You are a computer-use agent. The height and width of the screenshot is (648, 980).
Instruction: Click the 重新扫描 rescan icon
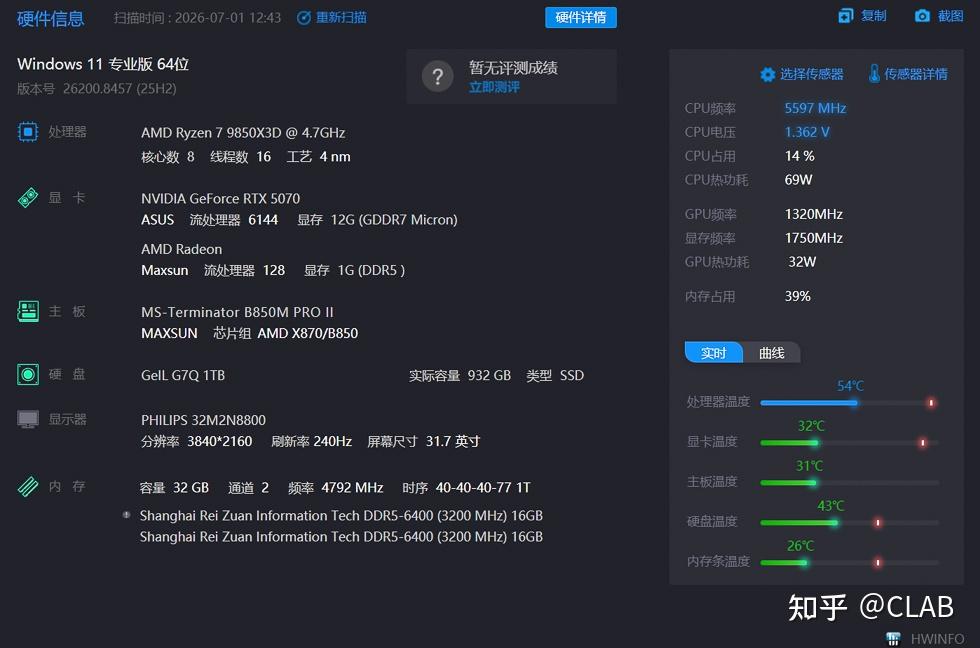[x=304, y=18]
